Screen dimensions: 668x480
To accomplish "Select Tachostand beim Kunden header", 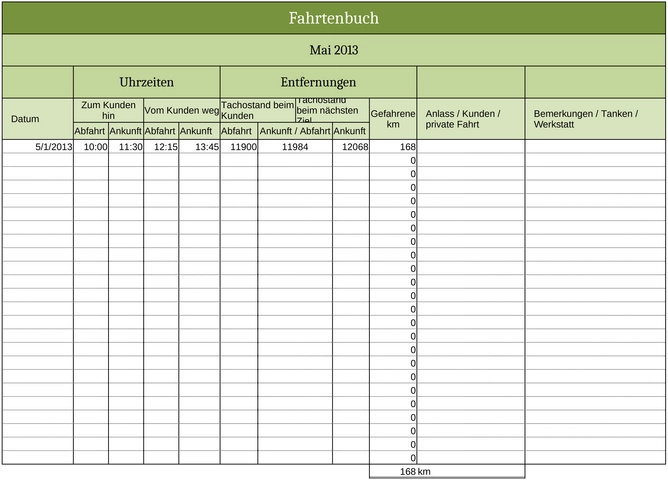I will point(257,110).
